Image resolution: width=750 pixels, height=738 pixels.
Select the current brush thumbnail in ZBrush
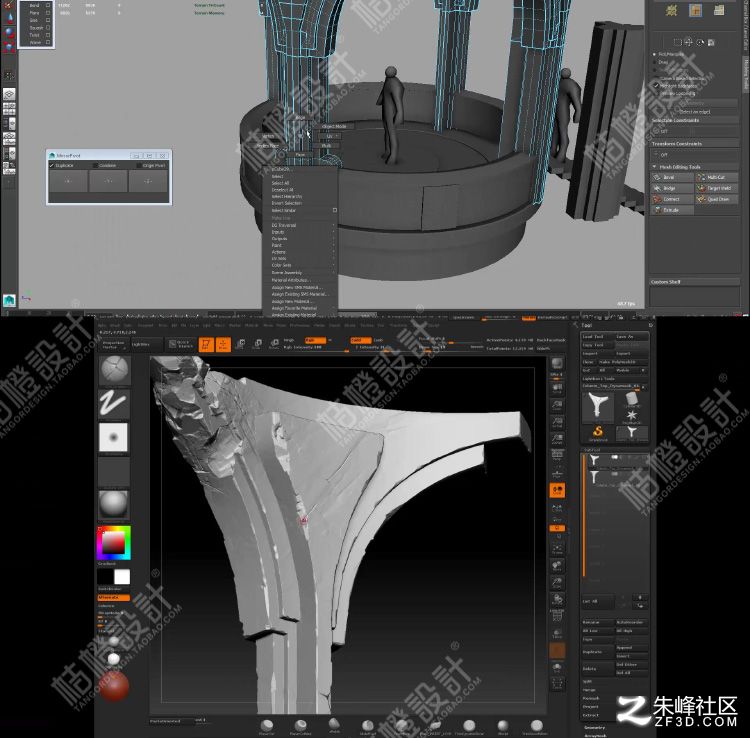coord(114,370)
